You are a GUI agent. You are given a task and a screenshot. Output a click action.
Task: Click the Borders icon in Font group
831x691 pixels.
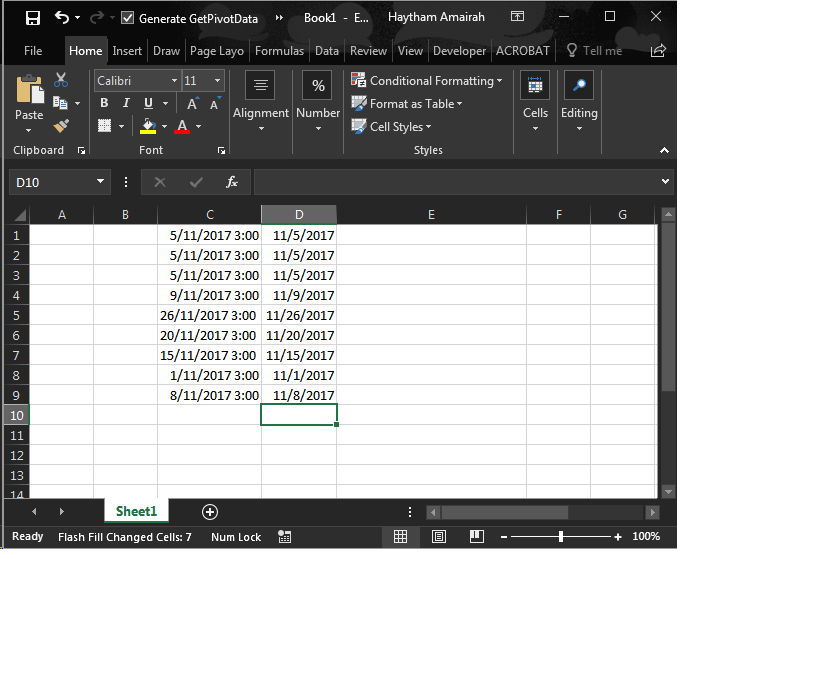point(104,126)
